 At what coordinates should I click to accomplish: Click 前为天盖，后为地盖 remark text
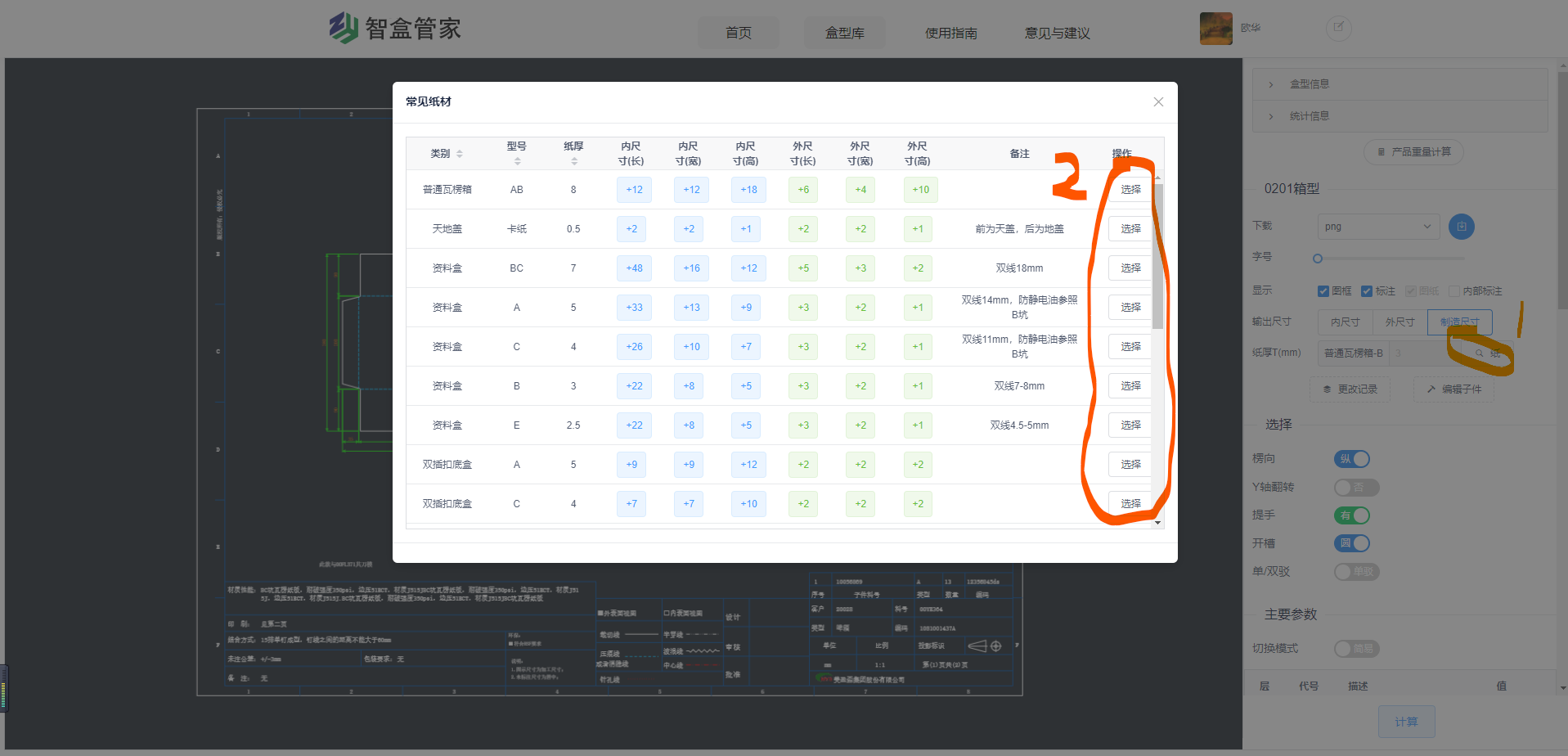[x=1019, y=229]
